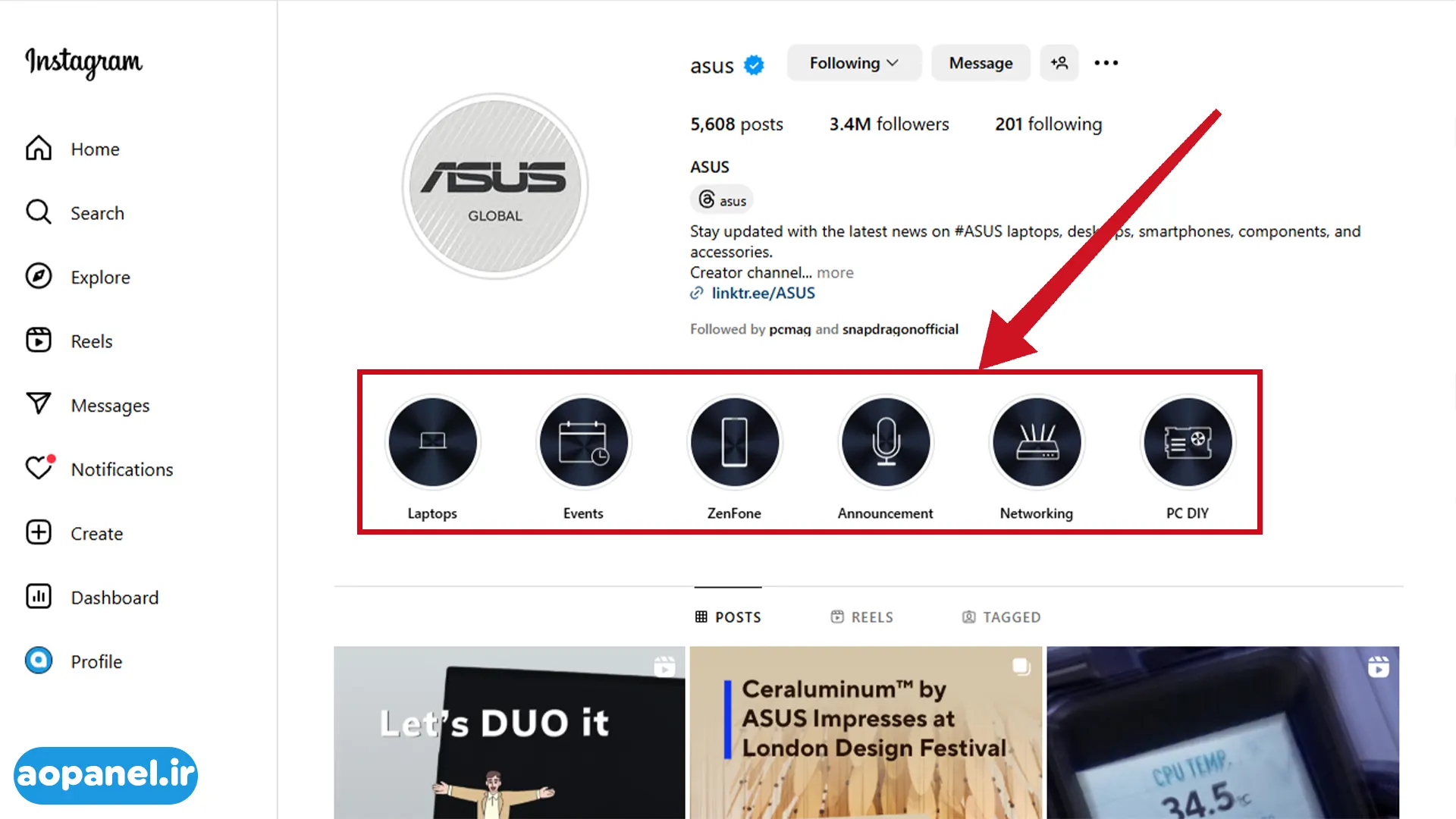Click the 5,608 posts count
Image resolution: width=1456 pixels, height=819 pixels.
(x=736, y=124)
